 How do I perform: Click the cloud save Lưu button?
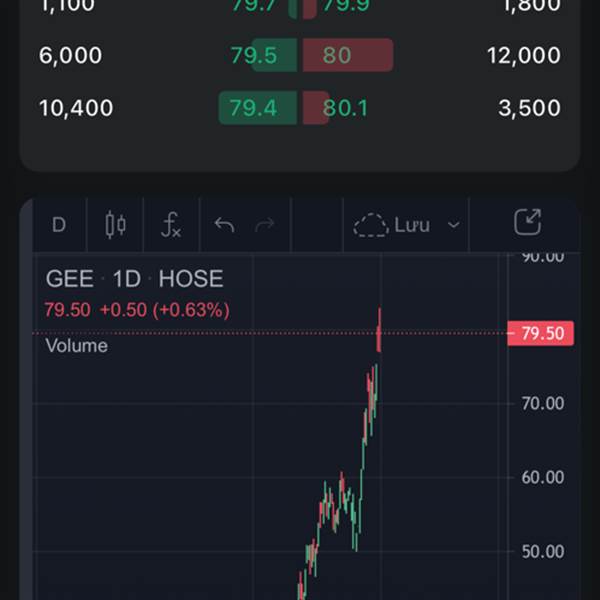coord(391,225)
